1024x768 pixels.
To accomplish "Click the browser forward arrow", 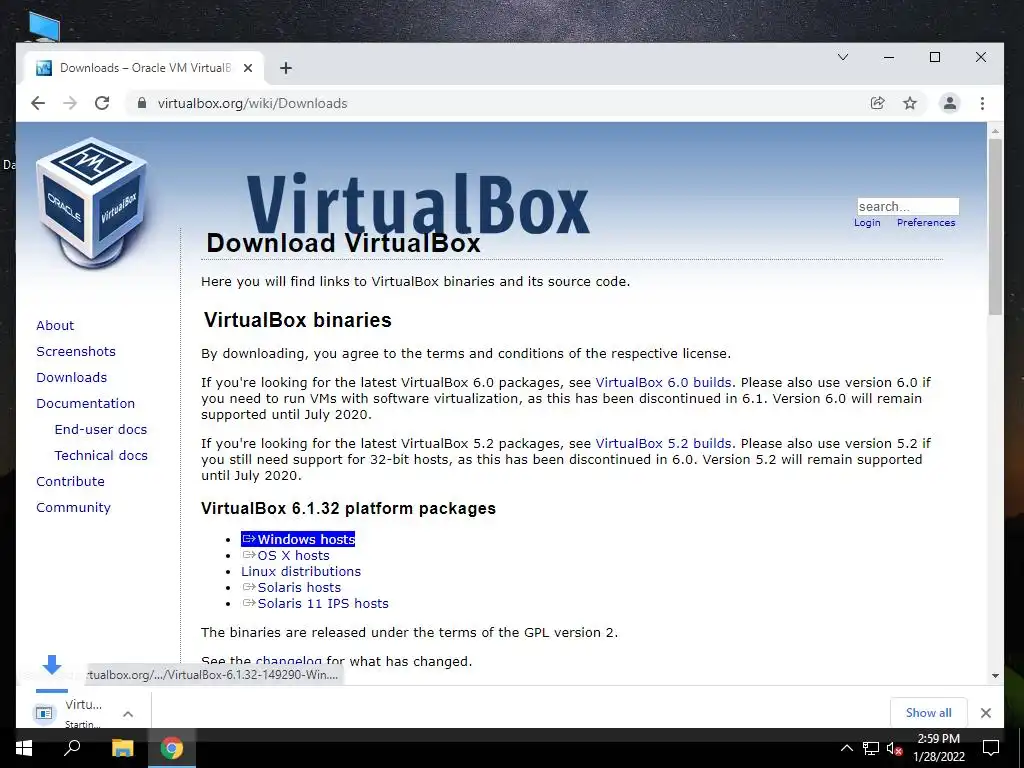I will 70,103.
